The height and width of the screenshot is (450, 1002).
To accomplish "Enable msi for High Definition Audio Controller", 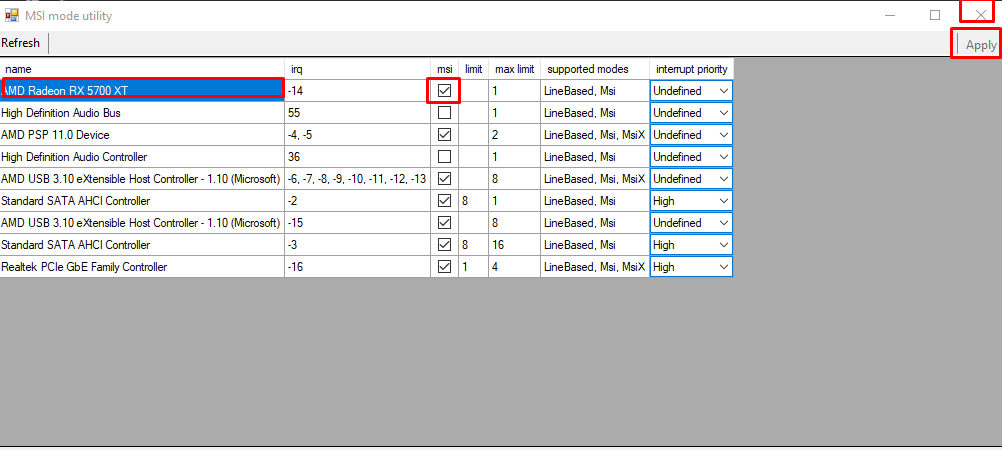I will point(444,157).
